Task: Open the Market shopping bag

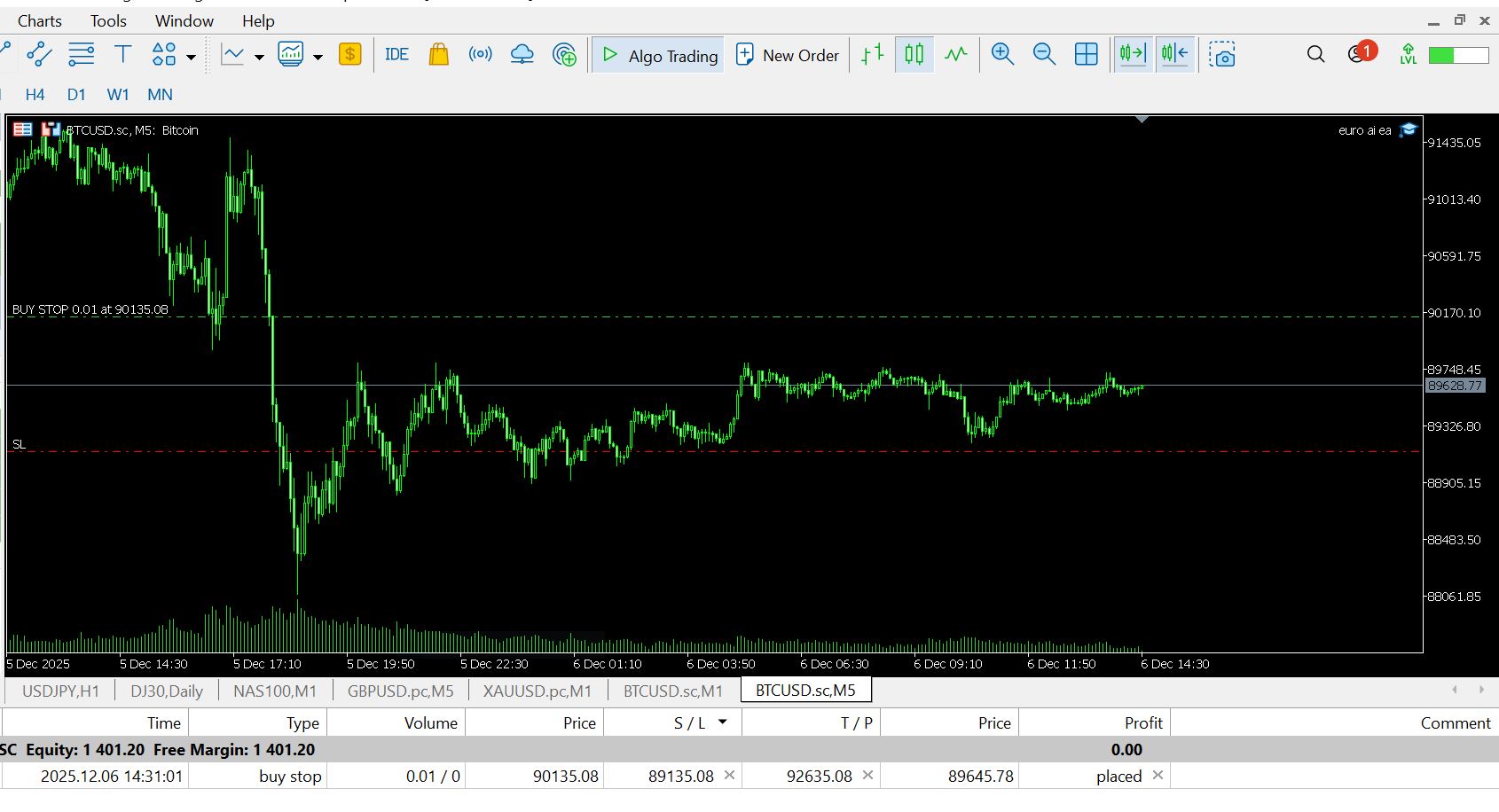Action: [438, 55]
